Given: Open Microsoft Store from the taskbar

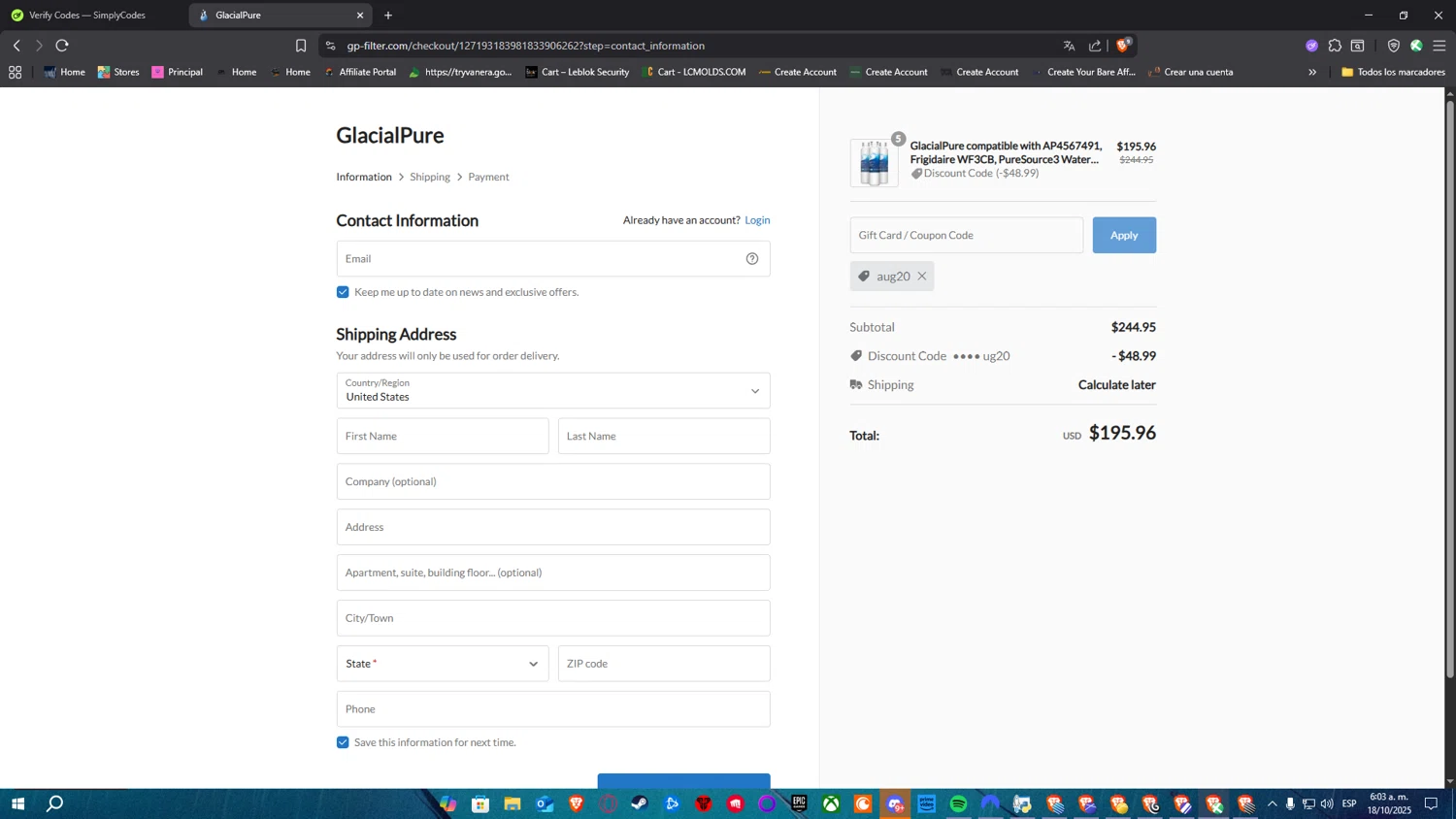Looking at the screenshot, I should tap(480, 803).
